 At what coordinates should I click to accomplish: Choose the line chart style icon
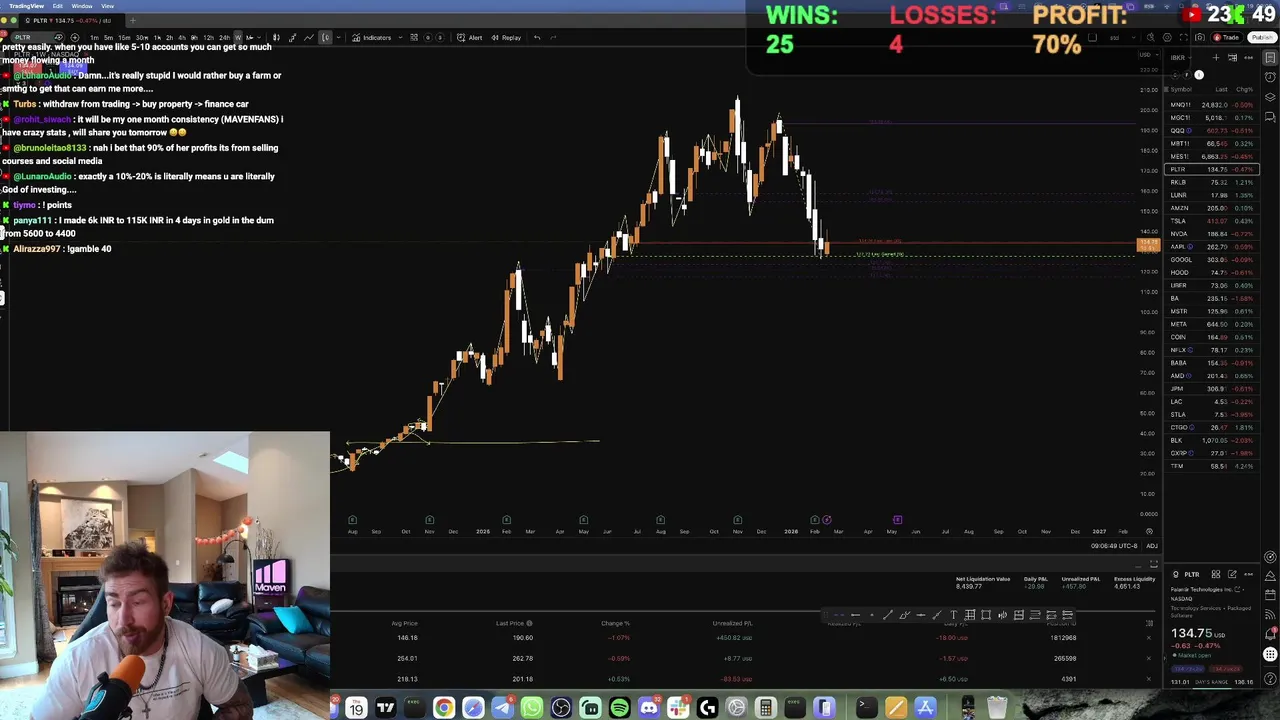(309, 38)
